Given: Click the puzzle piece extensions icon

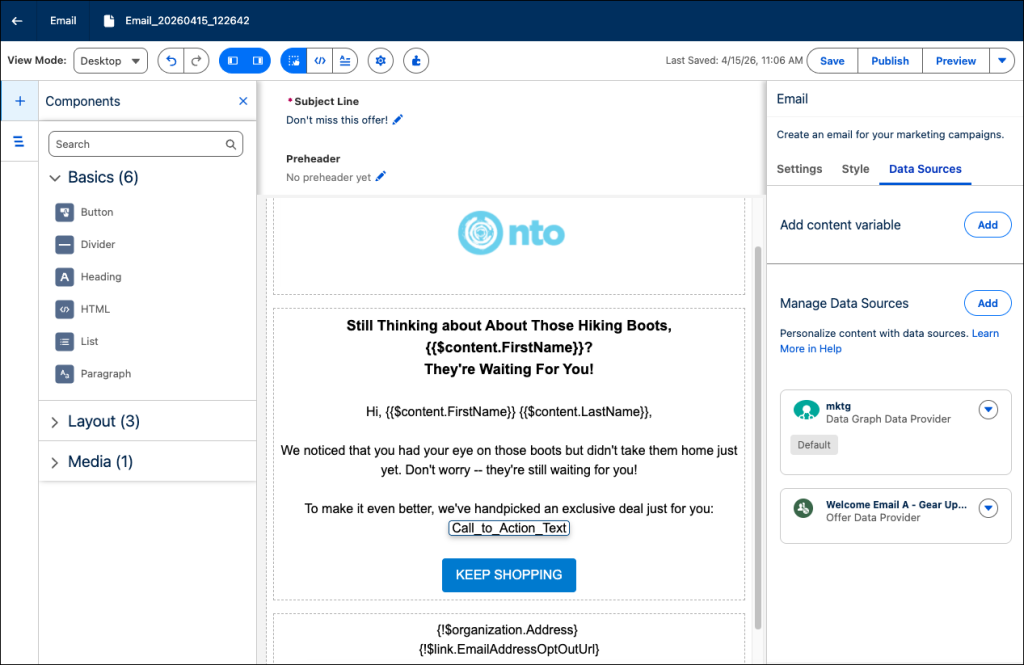Looking at the screenshot, I should (x=416, y=61).
